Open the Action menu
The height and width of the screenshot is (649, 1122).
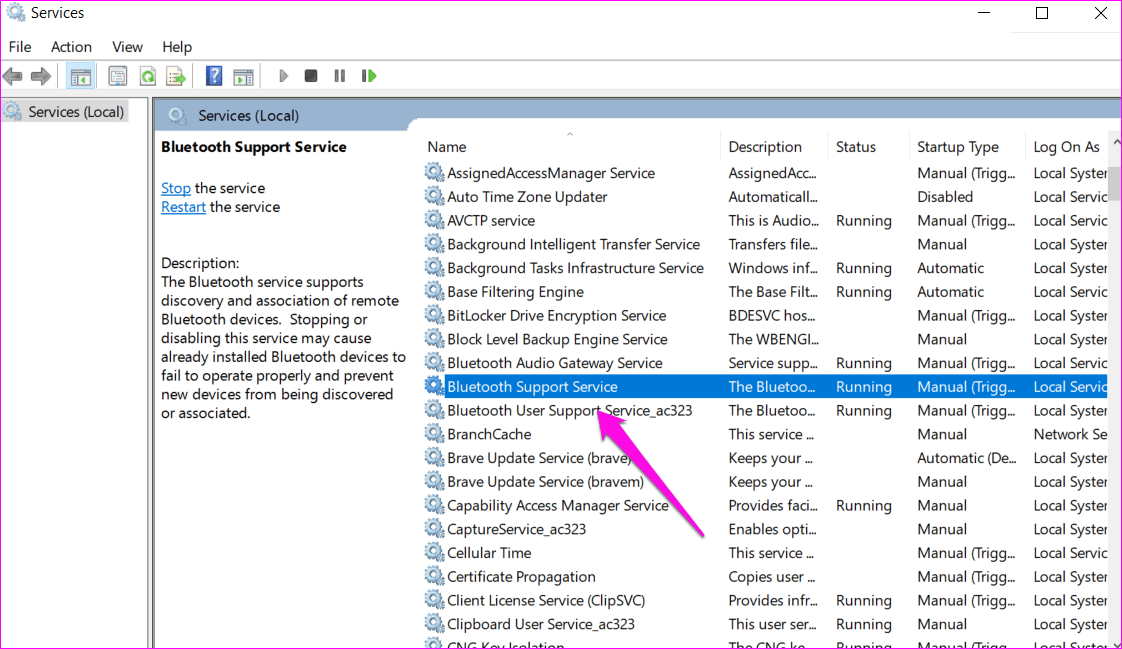(x=71, y=47)
